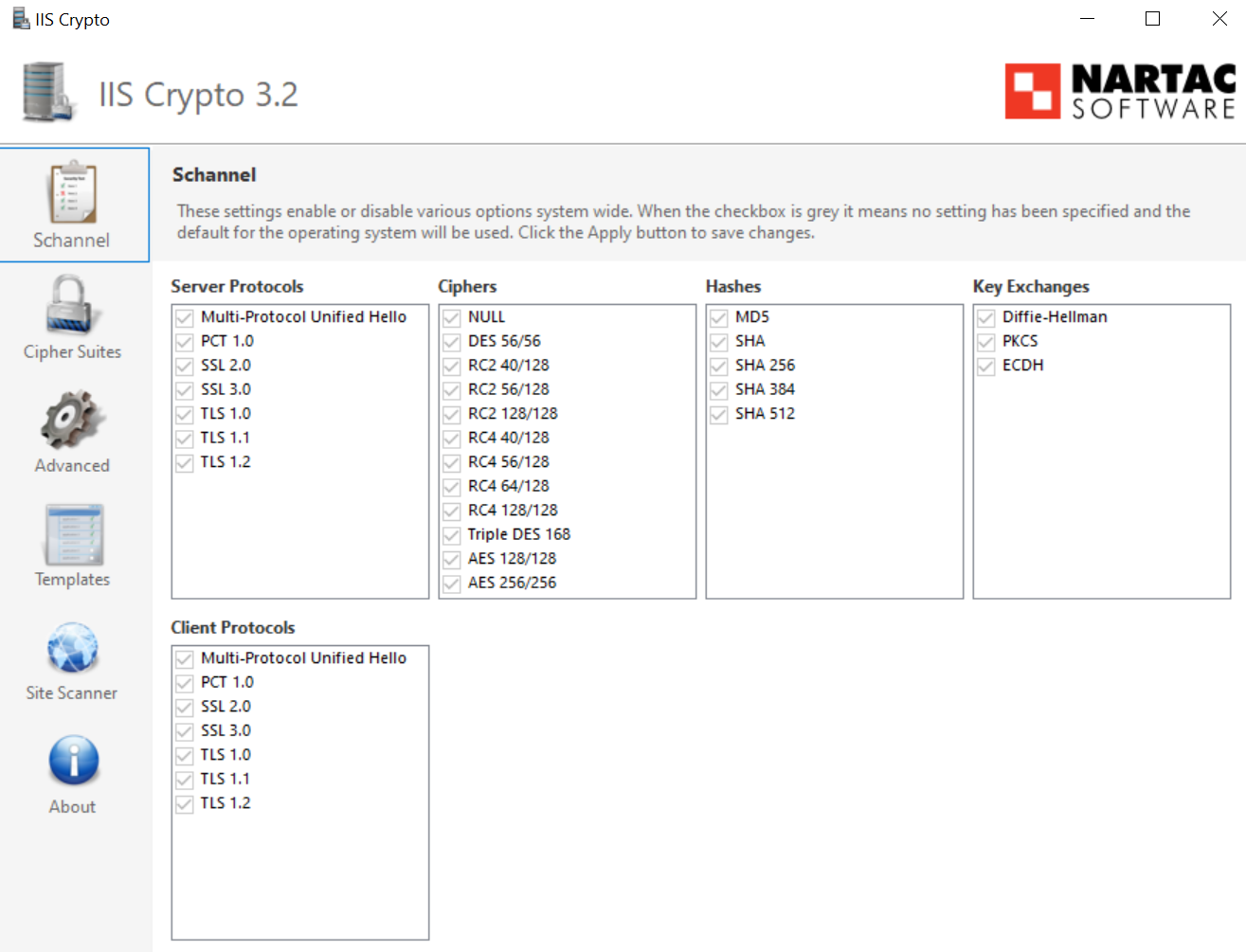Image resolution: width=1246 pixels, height=952 pixels.
Task: Maximize the IIS Crypto window
Action: [1153, 19]
